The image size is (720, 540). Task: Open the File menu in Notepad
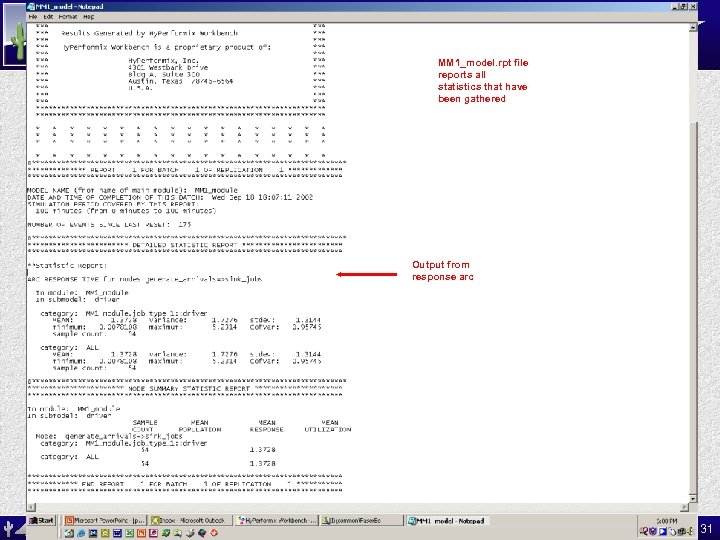pyautogui.click(x=33, y=17)
